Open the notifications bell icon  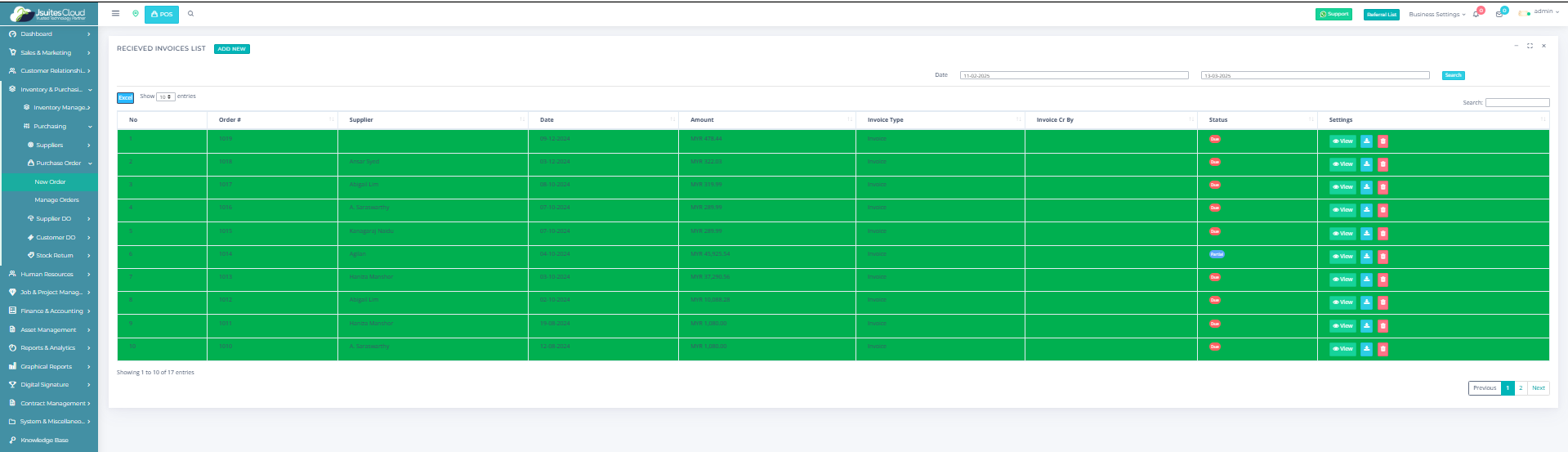tap(1476, 14)
